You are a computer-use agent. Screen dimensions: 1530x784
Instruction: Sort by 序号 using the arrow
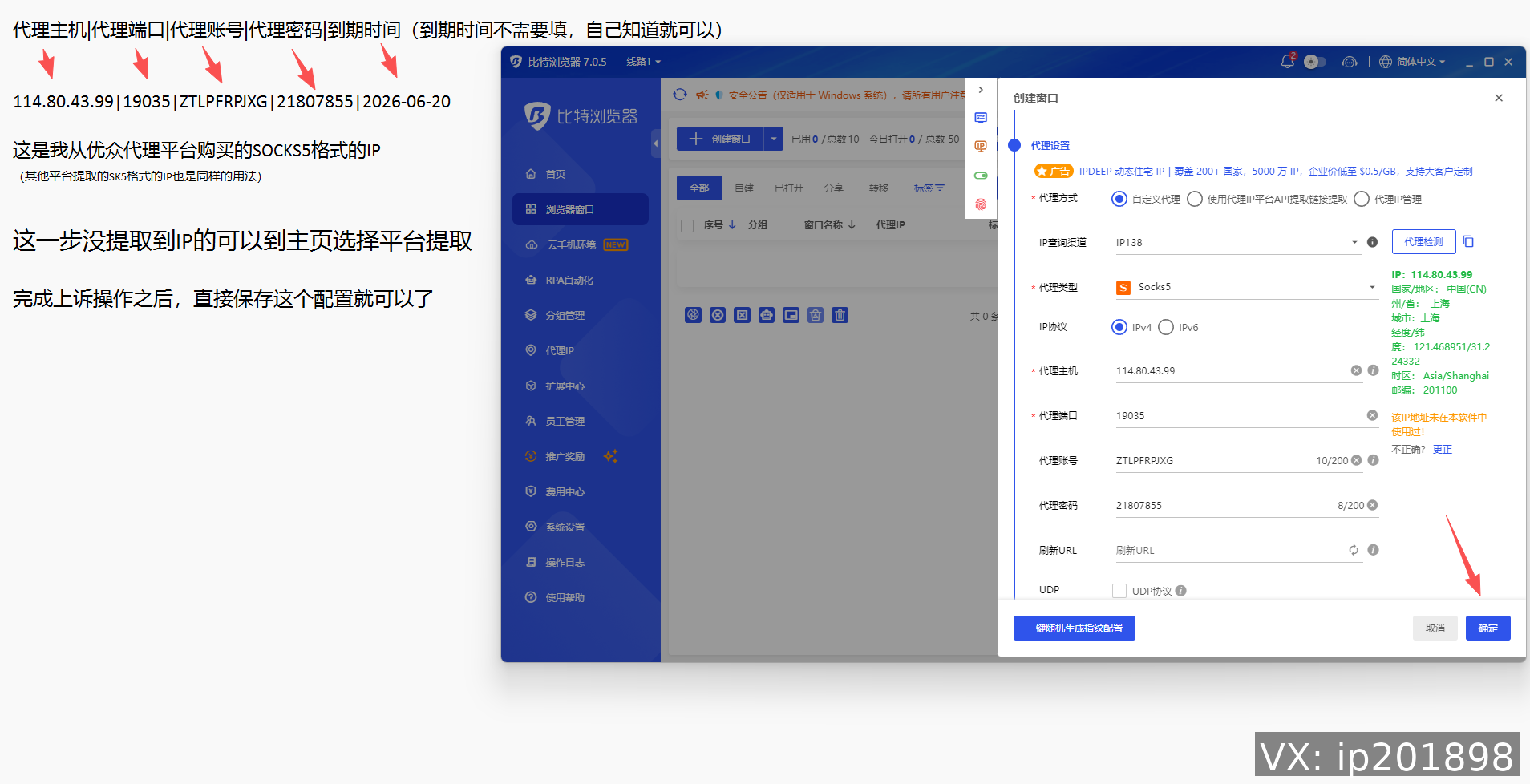[x=732, y=225]
